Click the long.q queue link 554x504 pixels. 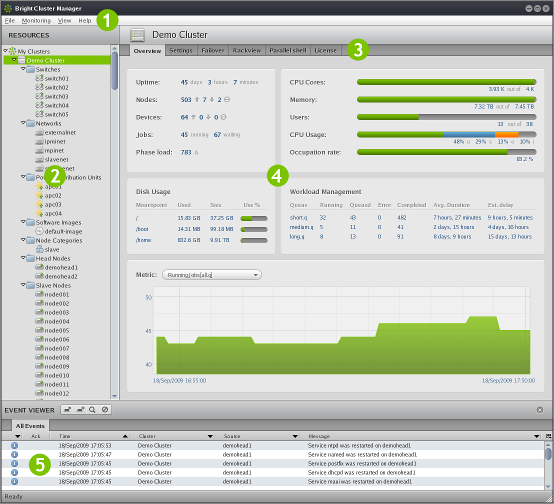coord(296,236)
